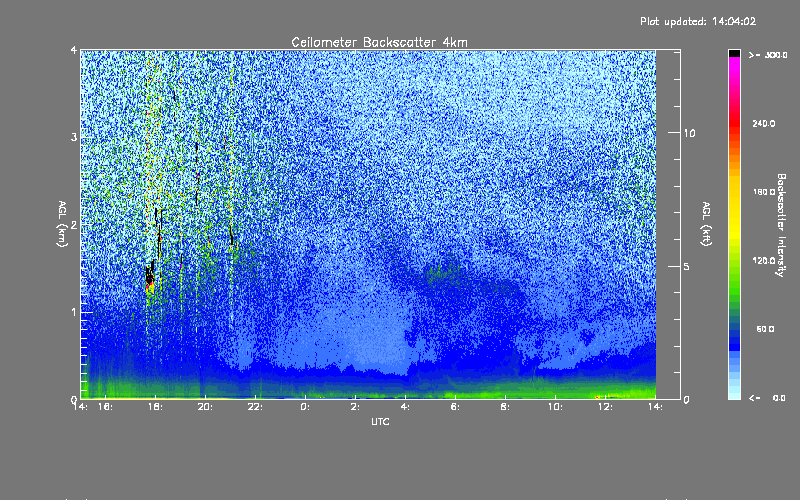This screenshot has height=500, width=800.
Task: Click the 'AGL (kft)' right axis label
Action: (x=706, y=224)
